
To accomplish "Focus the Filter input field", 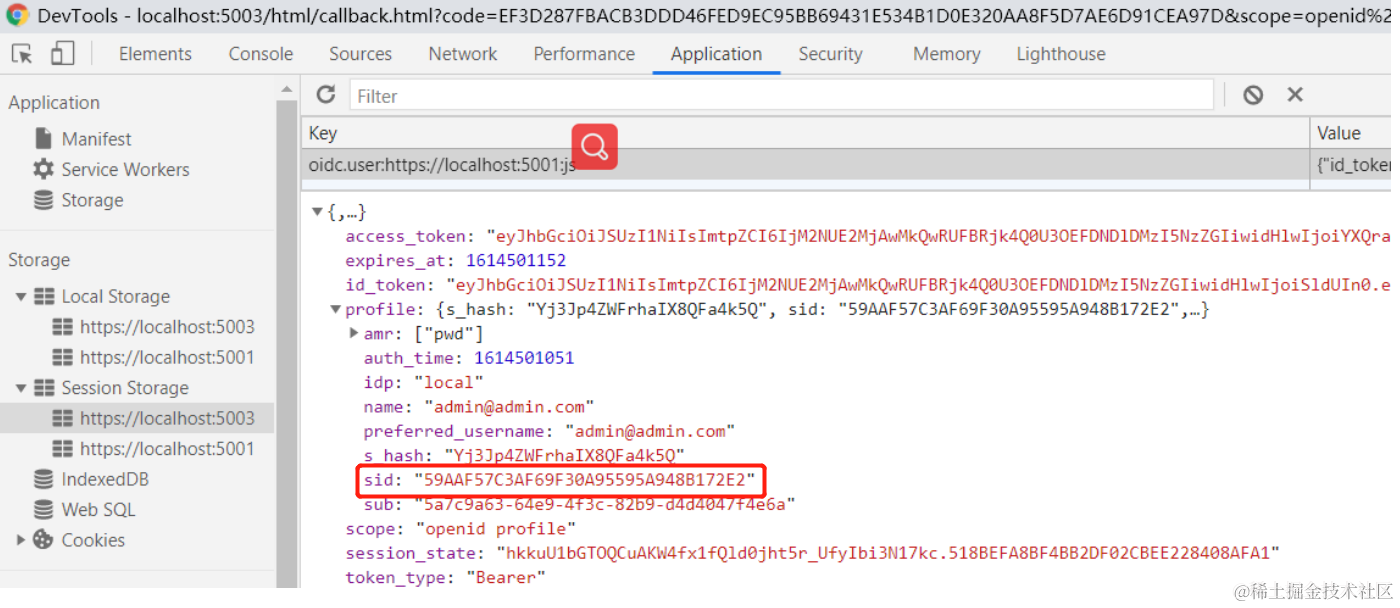I will (781, 95).
